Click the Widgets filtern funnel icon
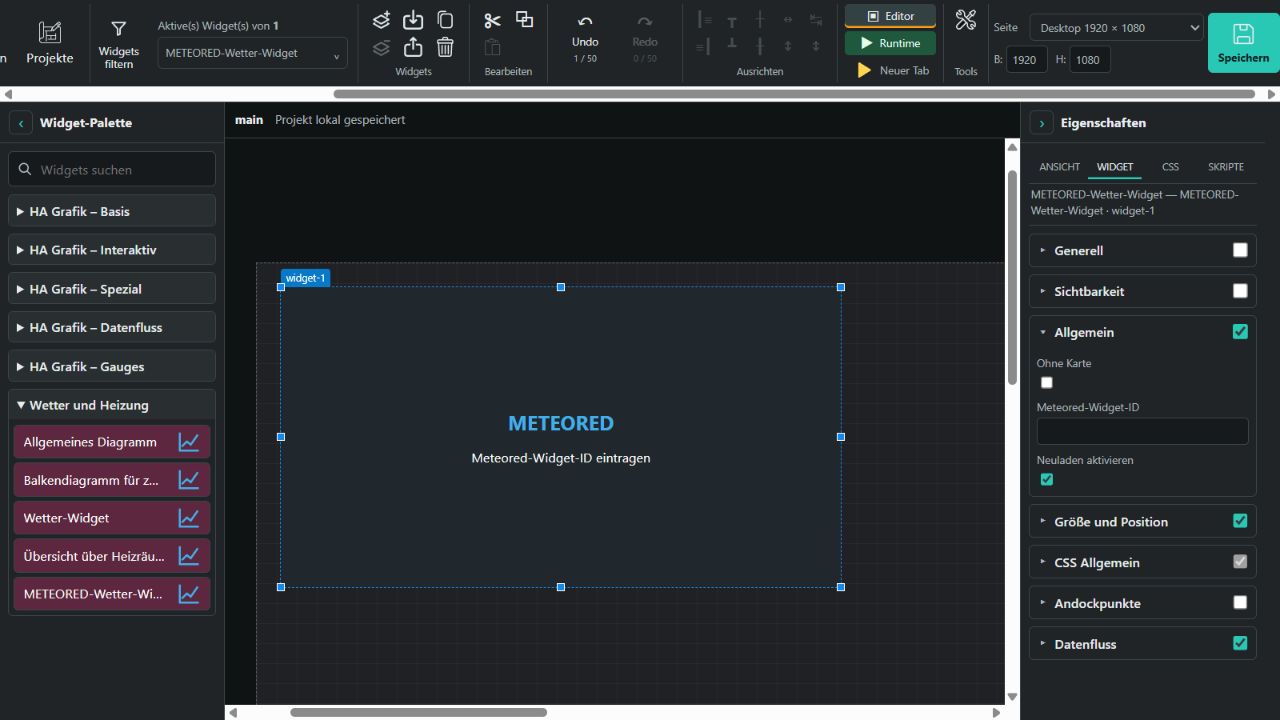Screen dimensions: 1280x720 pos(118,29)
